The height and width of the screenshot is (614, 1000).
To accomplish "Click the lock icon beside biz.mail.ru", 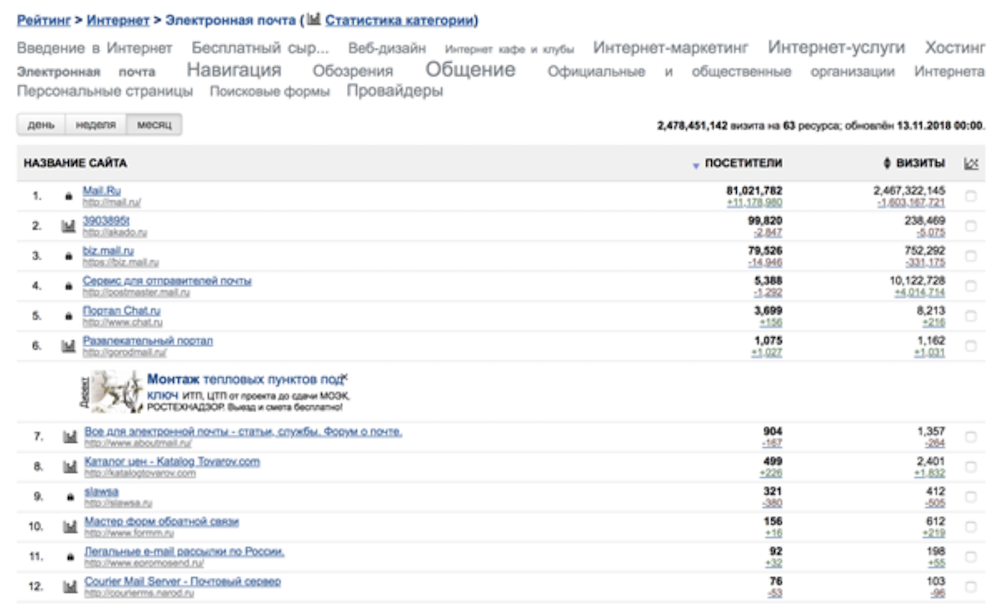I will 68,256.
